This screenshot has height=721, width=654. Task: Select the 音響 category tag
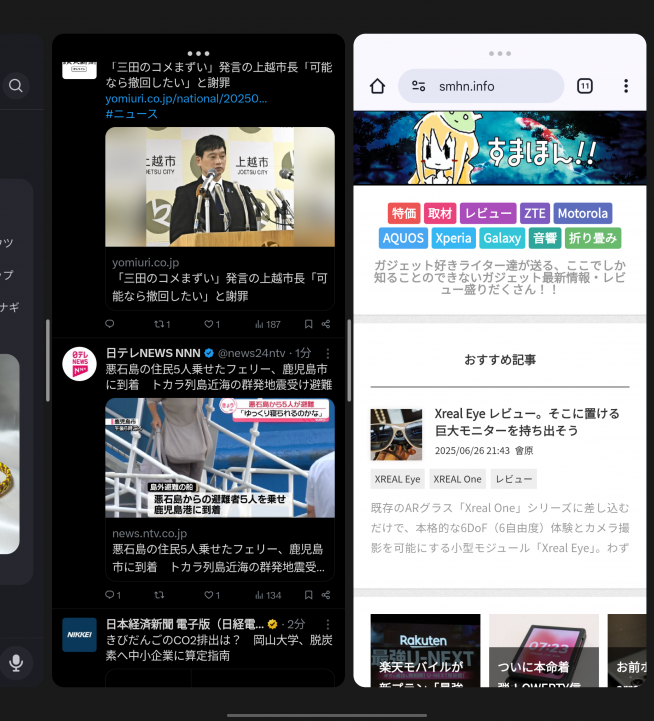tap(545, 238)
